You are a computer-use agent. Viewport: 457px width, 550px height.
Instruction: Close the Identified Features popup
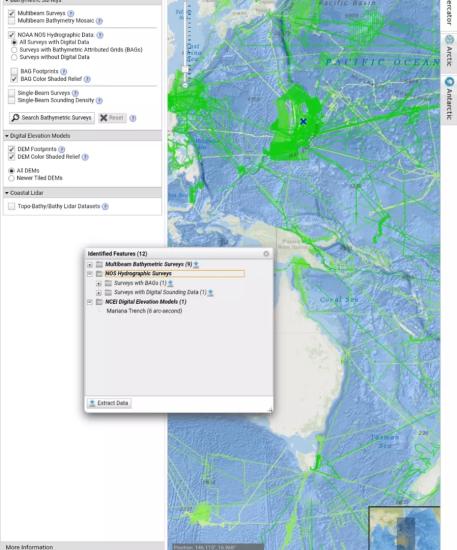tap(266, 253)
